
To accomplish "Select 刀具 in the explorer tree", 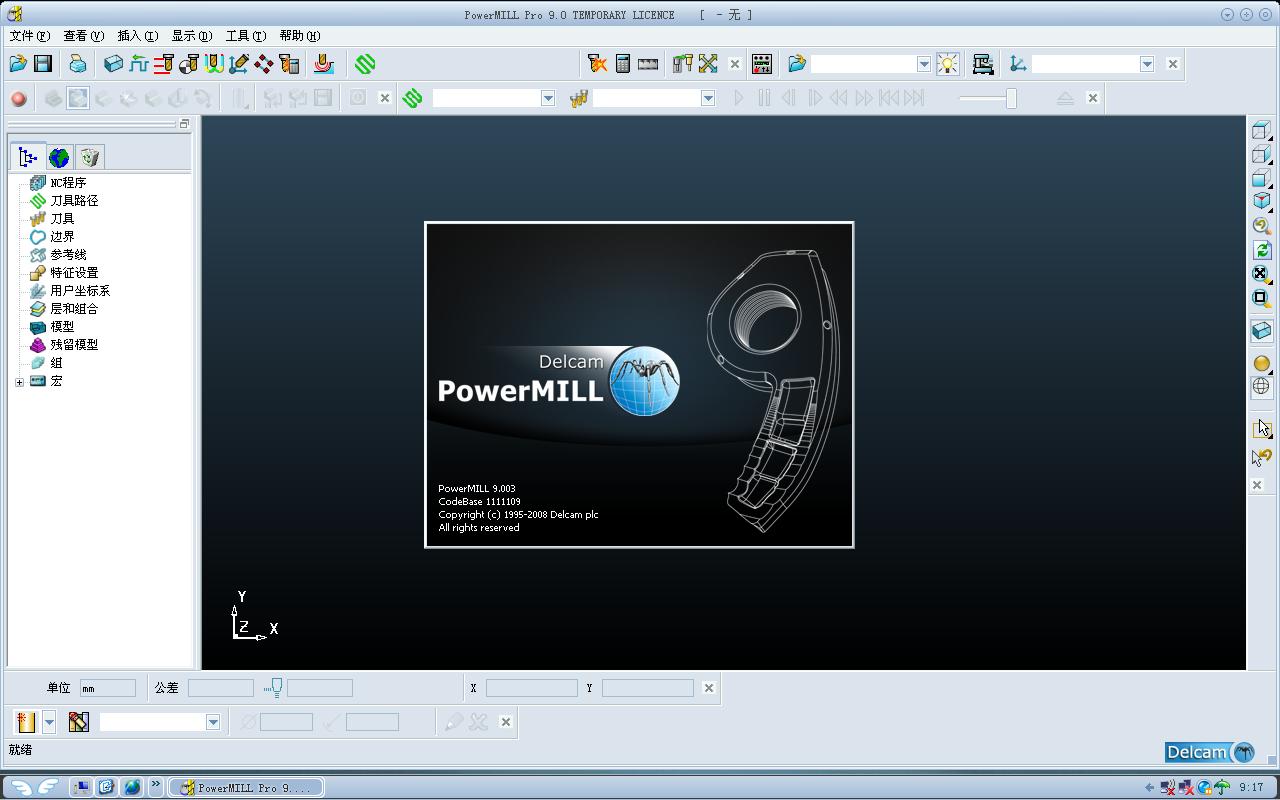I will click(62, 219).
